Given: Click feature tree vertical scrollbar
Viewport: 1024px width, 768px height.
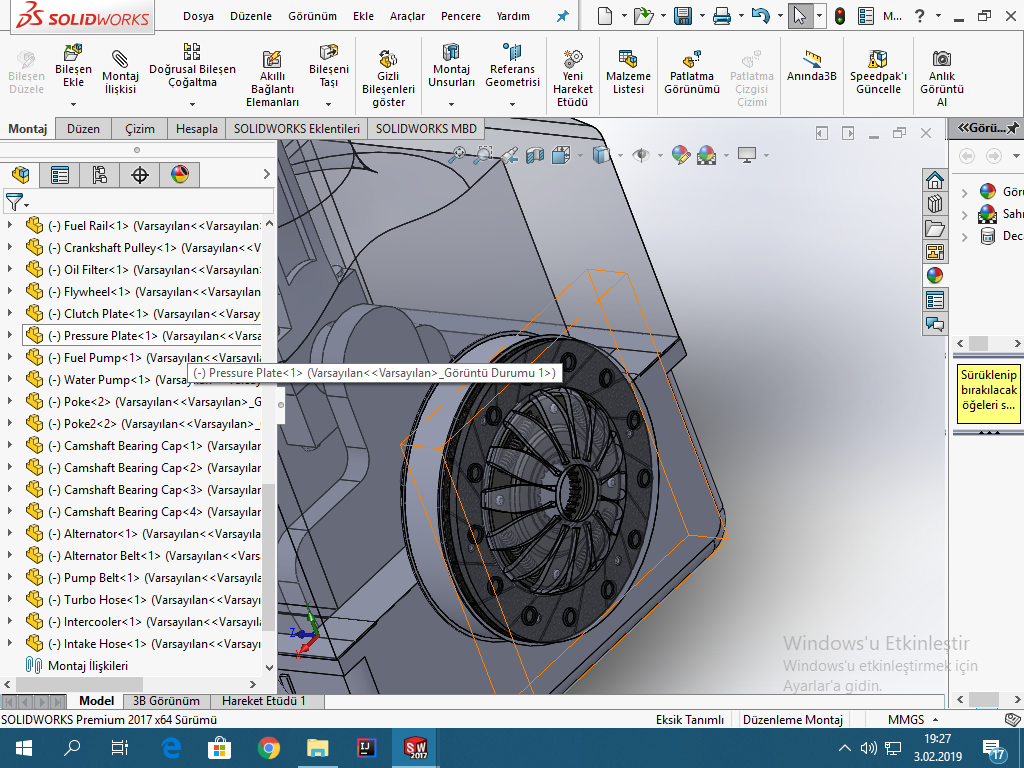Looking at the screenshot, I should 268,555.
